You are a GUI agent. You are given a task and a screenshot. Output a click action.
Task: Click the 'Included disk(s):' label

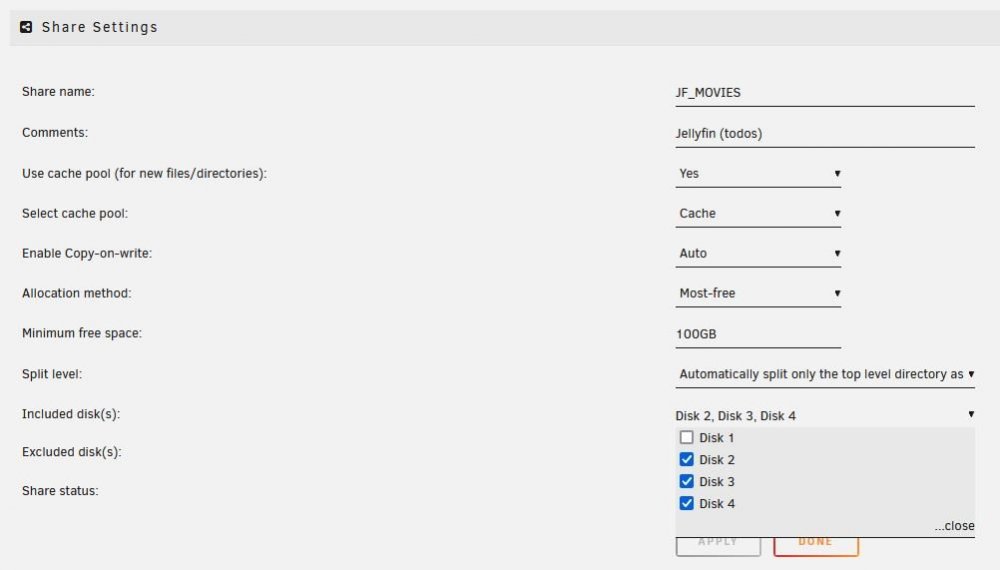pos(71,414)
